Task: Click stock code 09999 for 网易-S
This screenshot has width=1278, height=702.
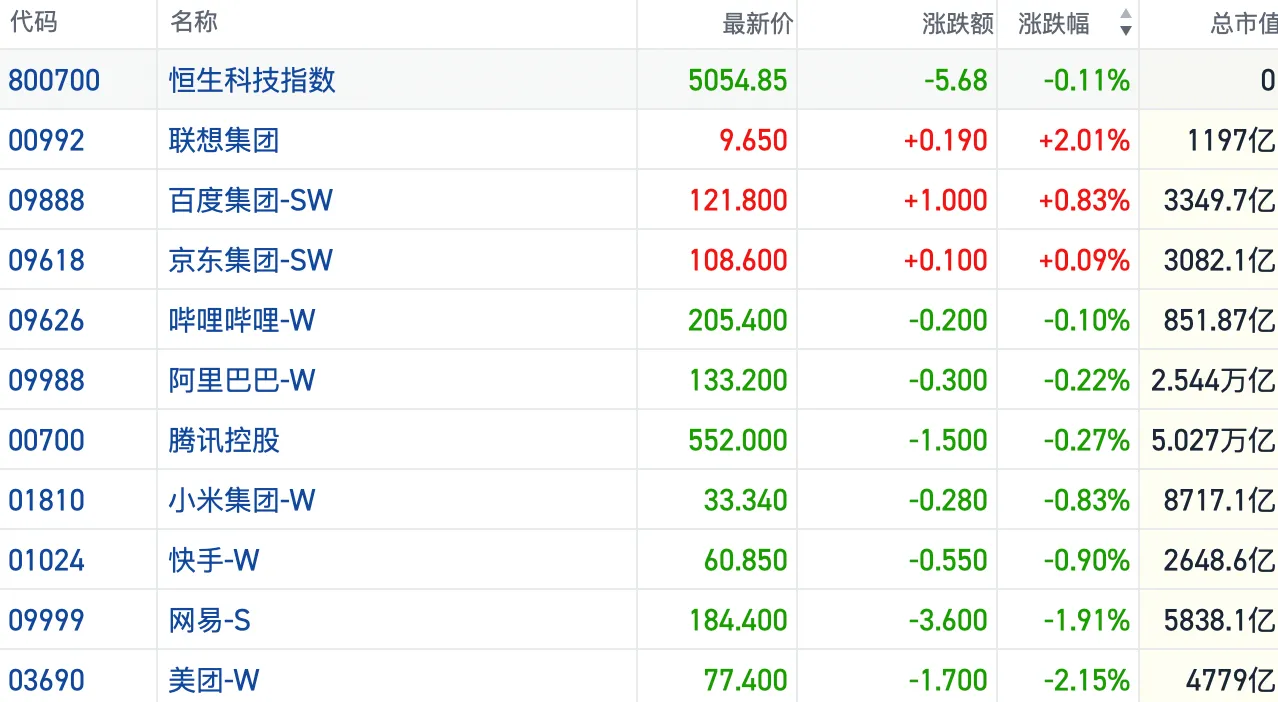Action: point(46,620)
